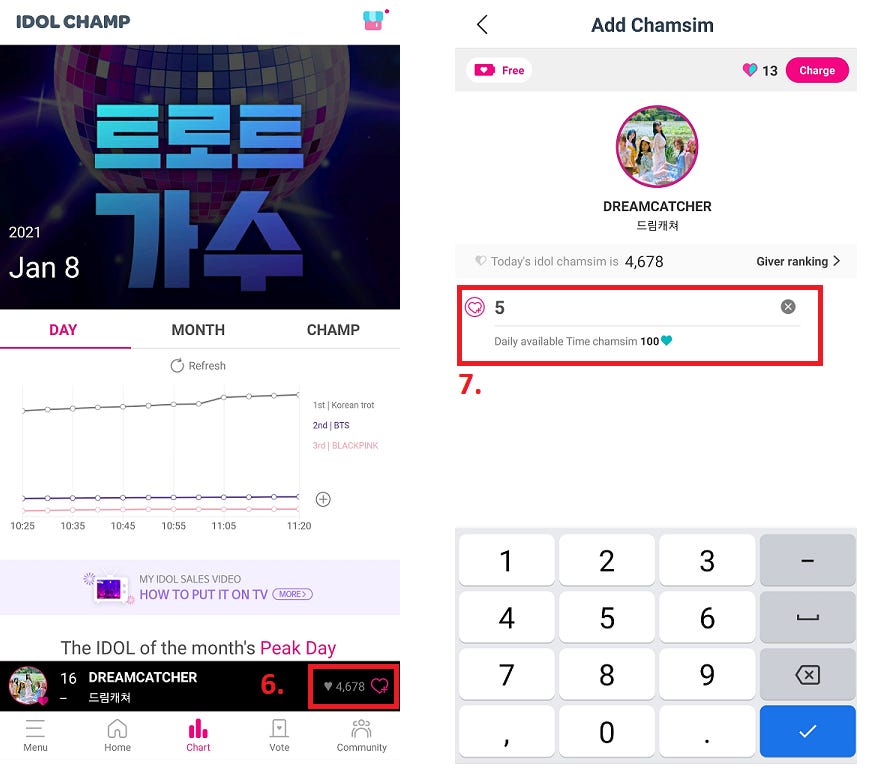873x770 pixels.
Task: Select the Free chamsim button
Action: point(499,70)
